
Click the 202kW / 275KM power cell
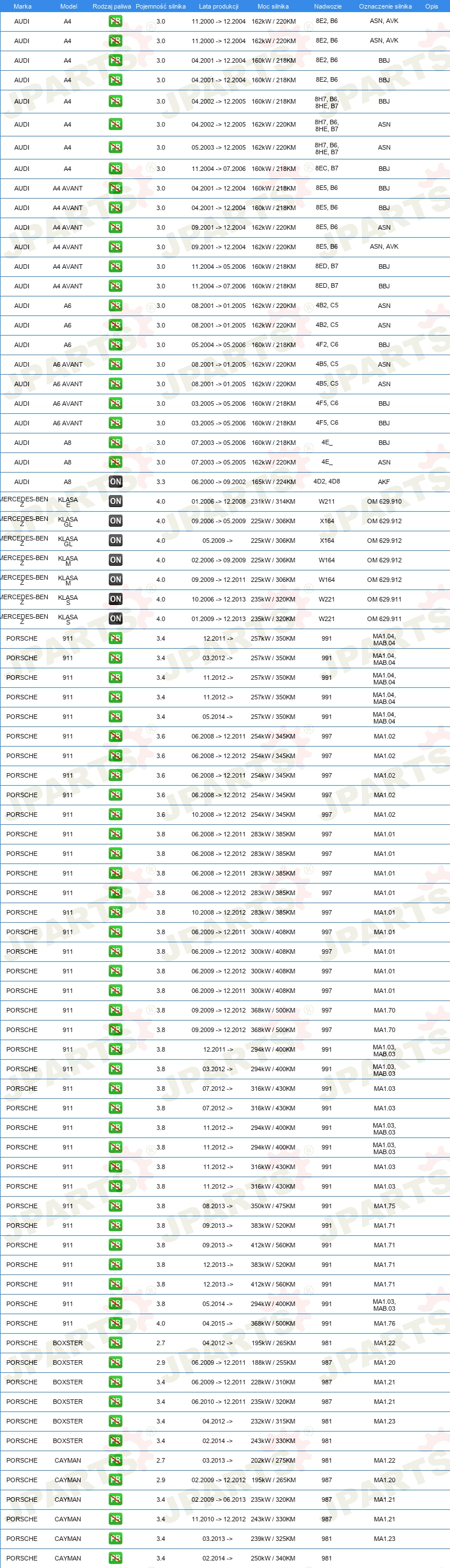(273, 1460)
